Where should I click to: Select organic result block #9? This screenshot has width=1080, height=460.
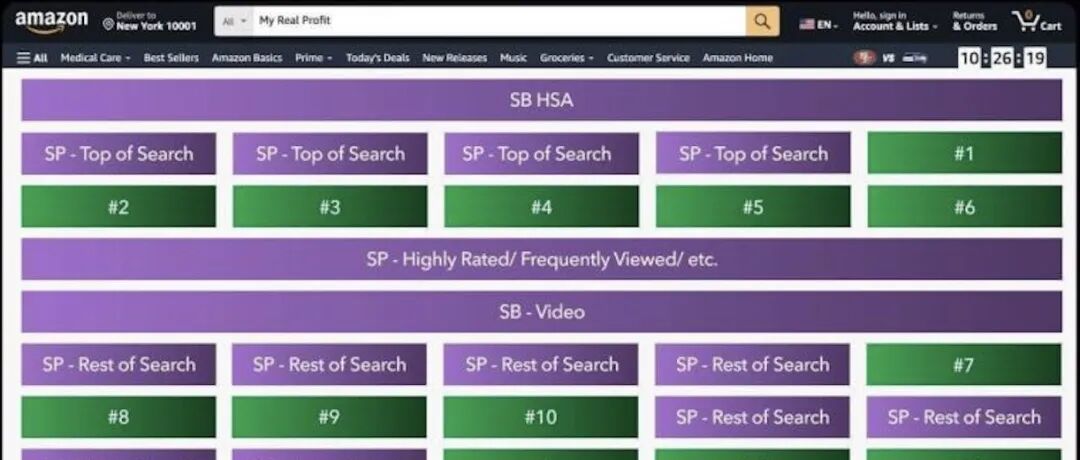pos(329,417)
